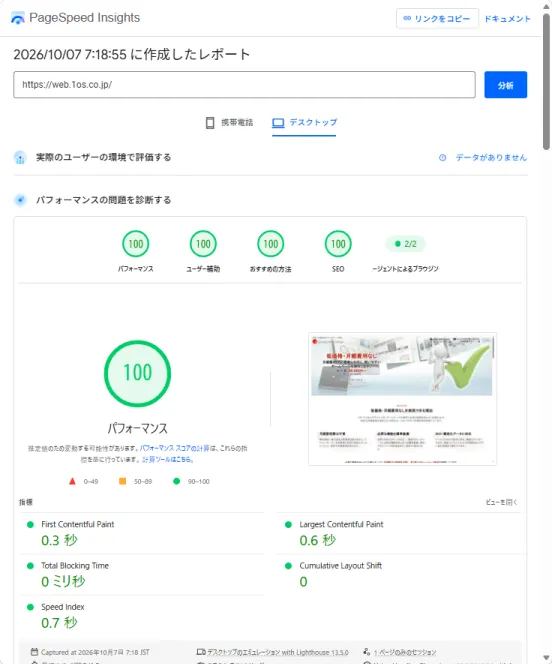Click the 0.3 秒 First Contentful Paint value
552x664 pixels.
pos(59,540)
